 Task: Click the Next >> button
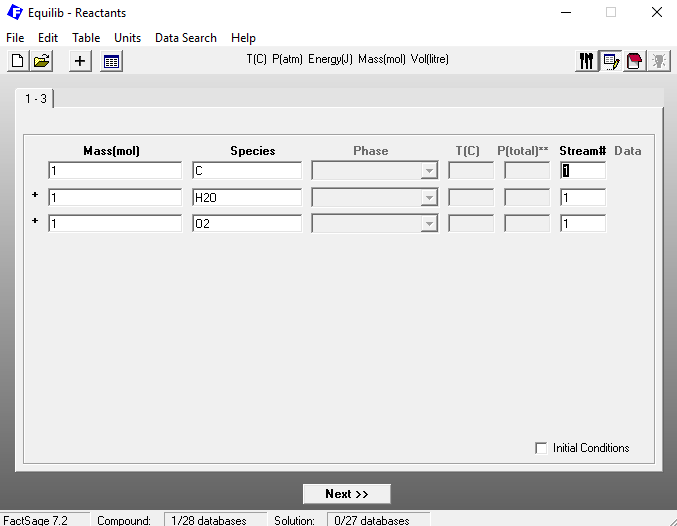[347, 494]
